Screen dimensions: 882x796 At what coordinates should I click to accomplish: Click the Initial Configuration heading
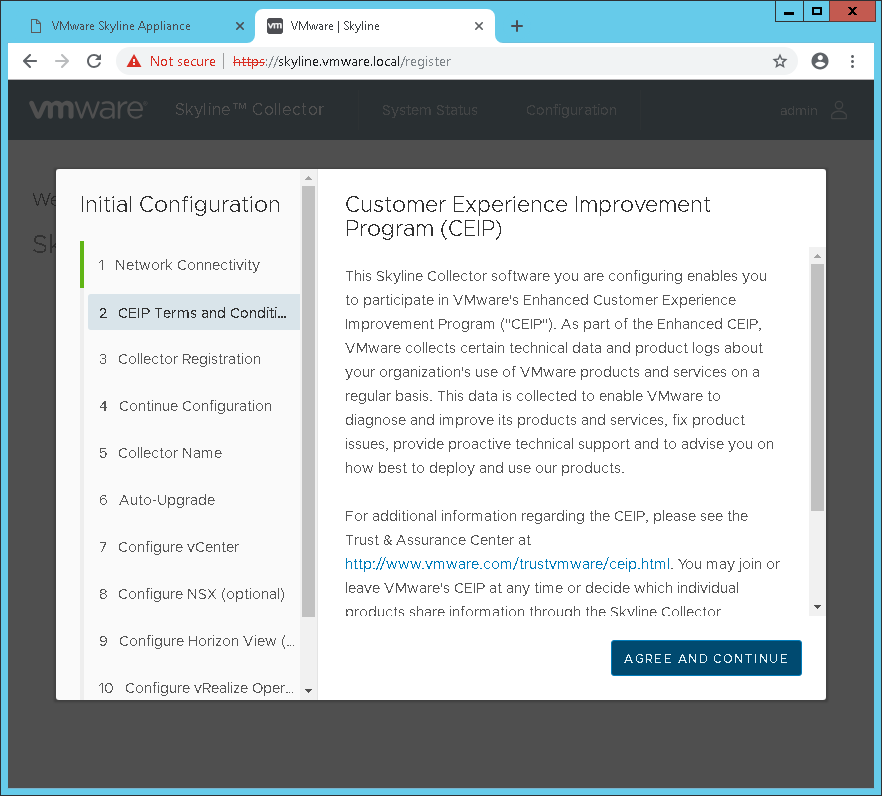tap(180, 204)
